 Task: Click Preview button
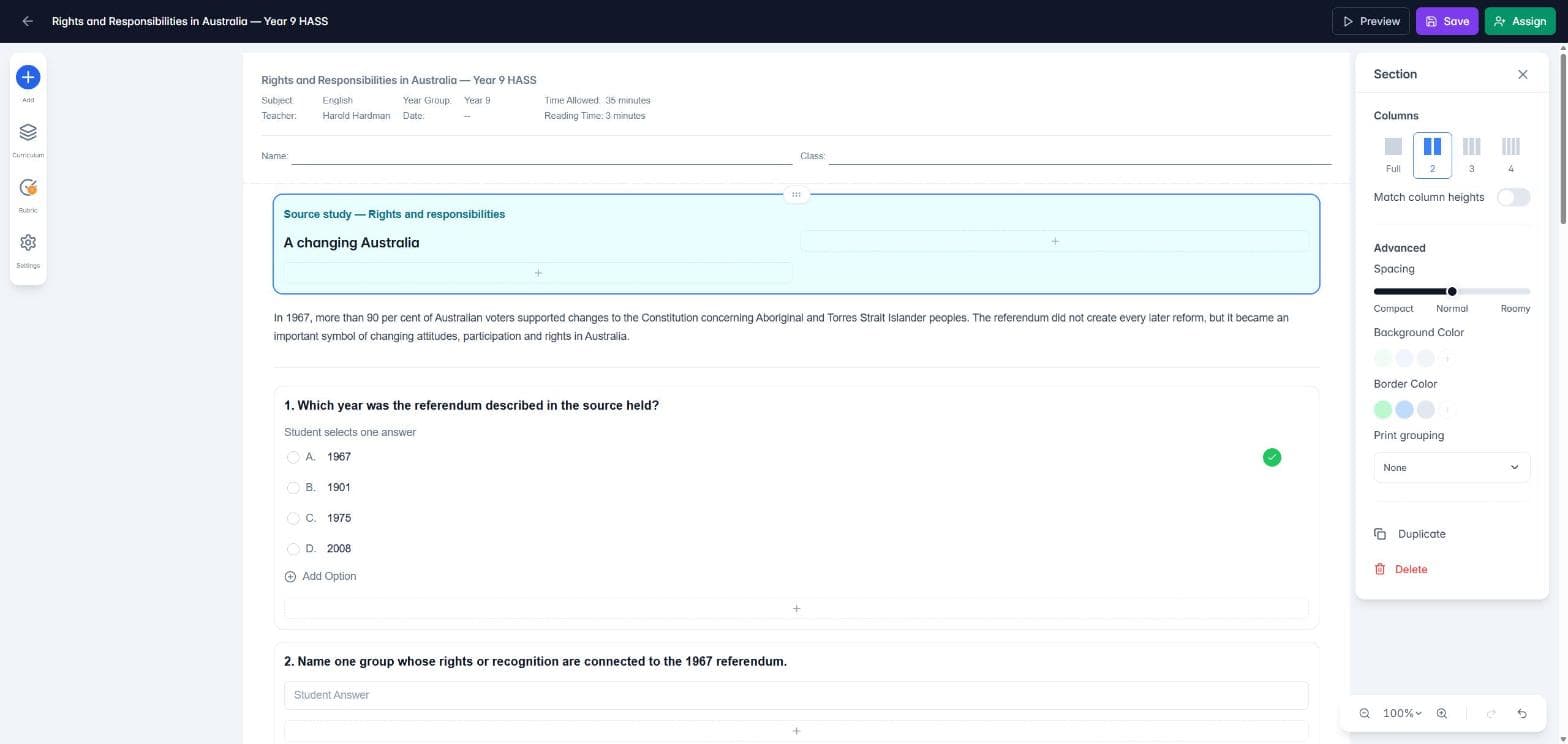click(1370, 21)
